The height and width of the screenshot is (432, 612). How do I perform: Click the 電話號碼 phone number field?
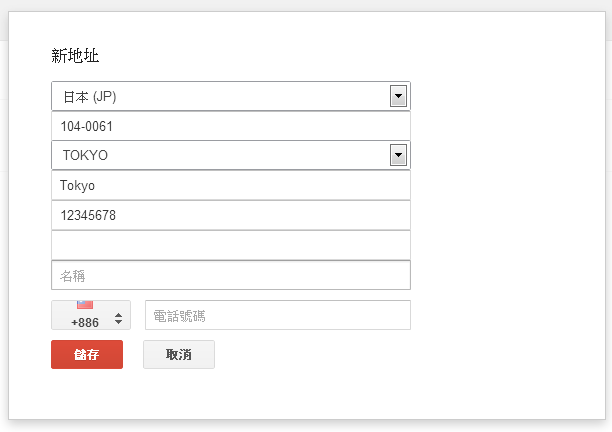tap(278, 315)
